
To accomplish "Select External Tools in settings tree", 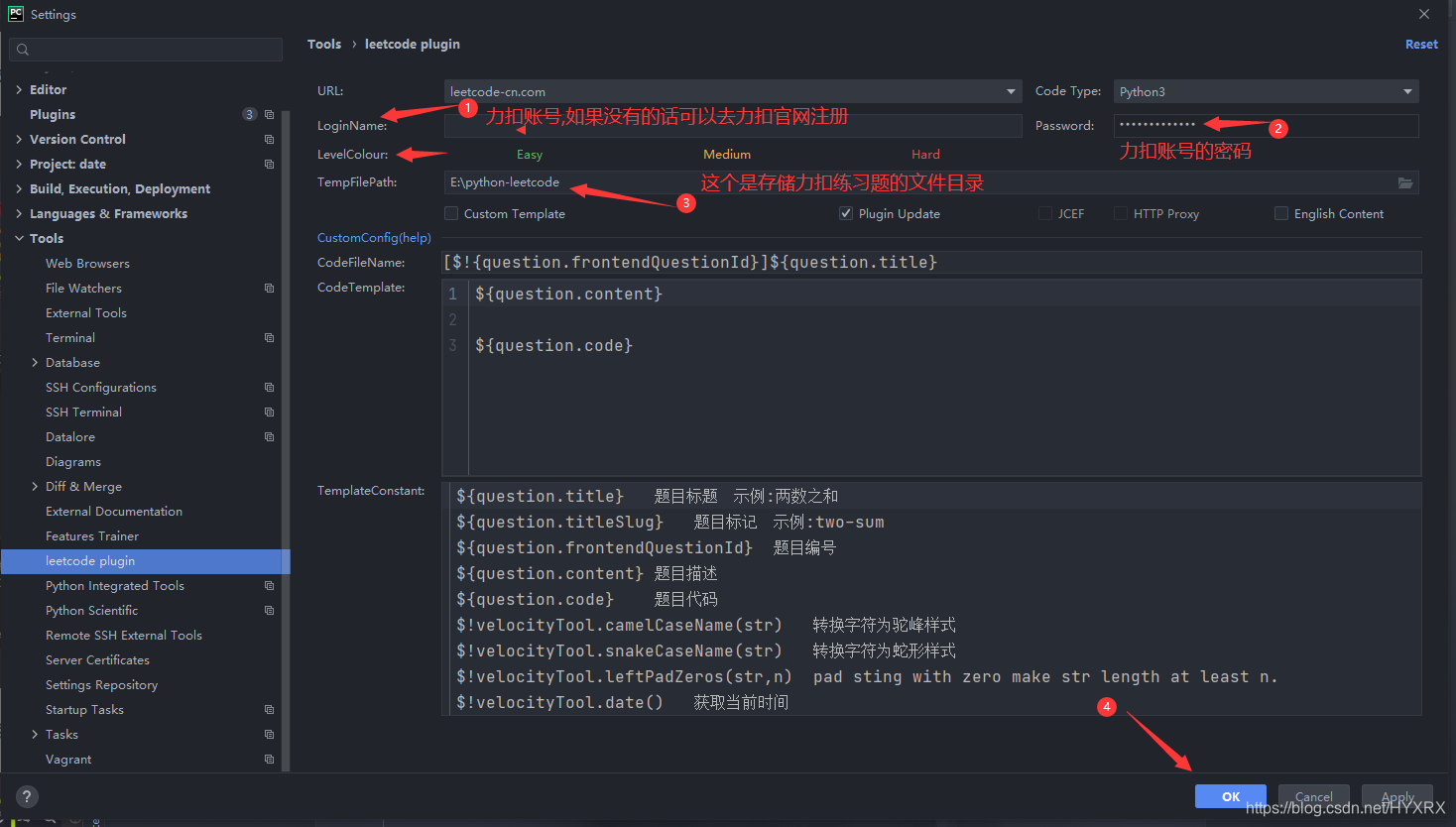I will 86,313.
